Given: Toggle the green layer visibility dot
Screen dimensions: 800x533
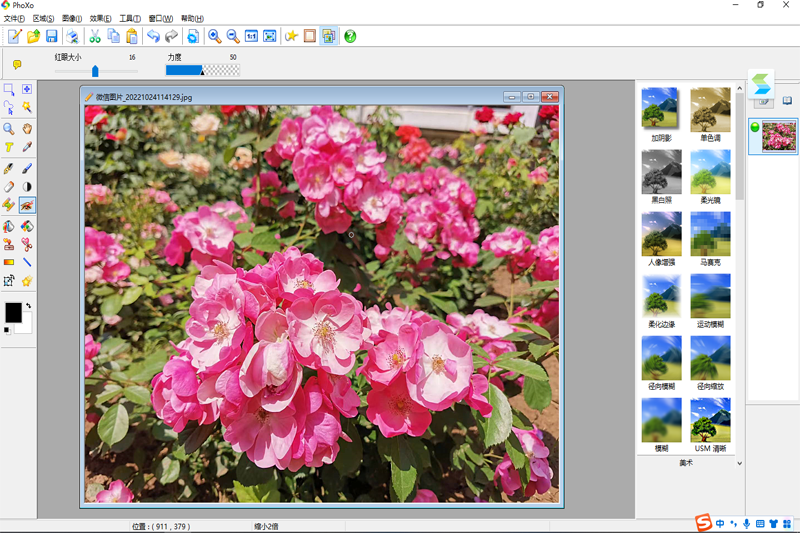Looking at the screenshot, I should pyautogui.click(x=755, y=128).
